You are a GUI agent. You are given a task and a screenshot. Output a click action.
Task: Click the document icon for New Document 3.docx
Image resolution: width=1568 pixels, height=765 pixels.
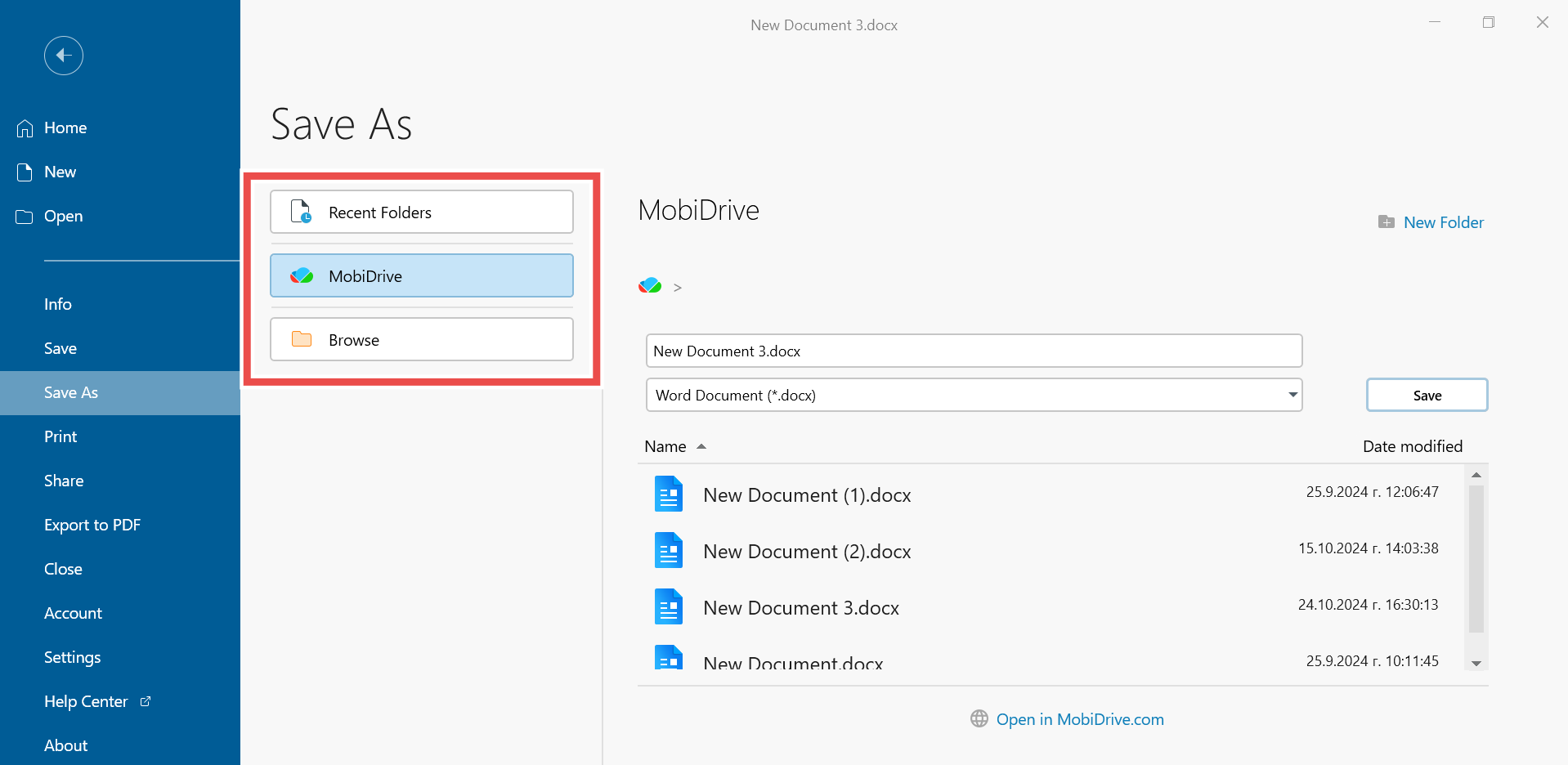(x=669, y=606)
